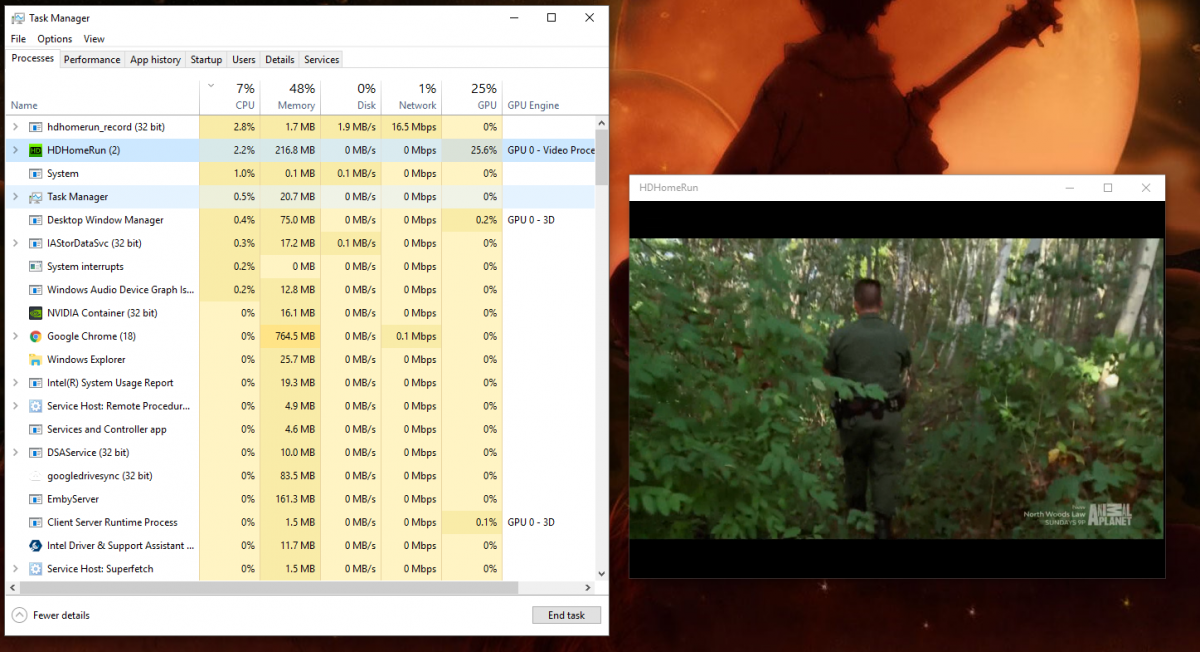
Task: Click the vertical scrollbar down arrow
Action: tap(601, 573)
